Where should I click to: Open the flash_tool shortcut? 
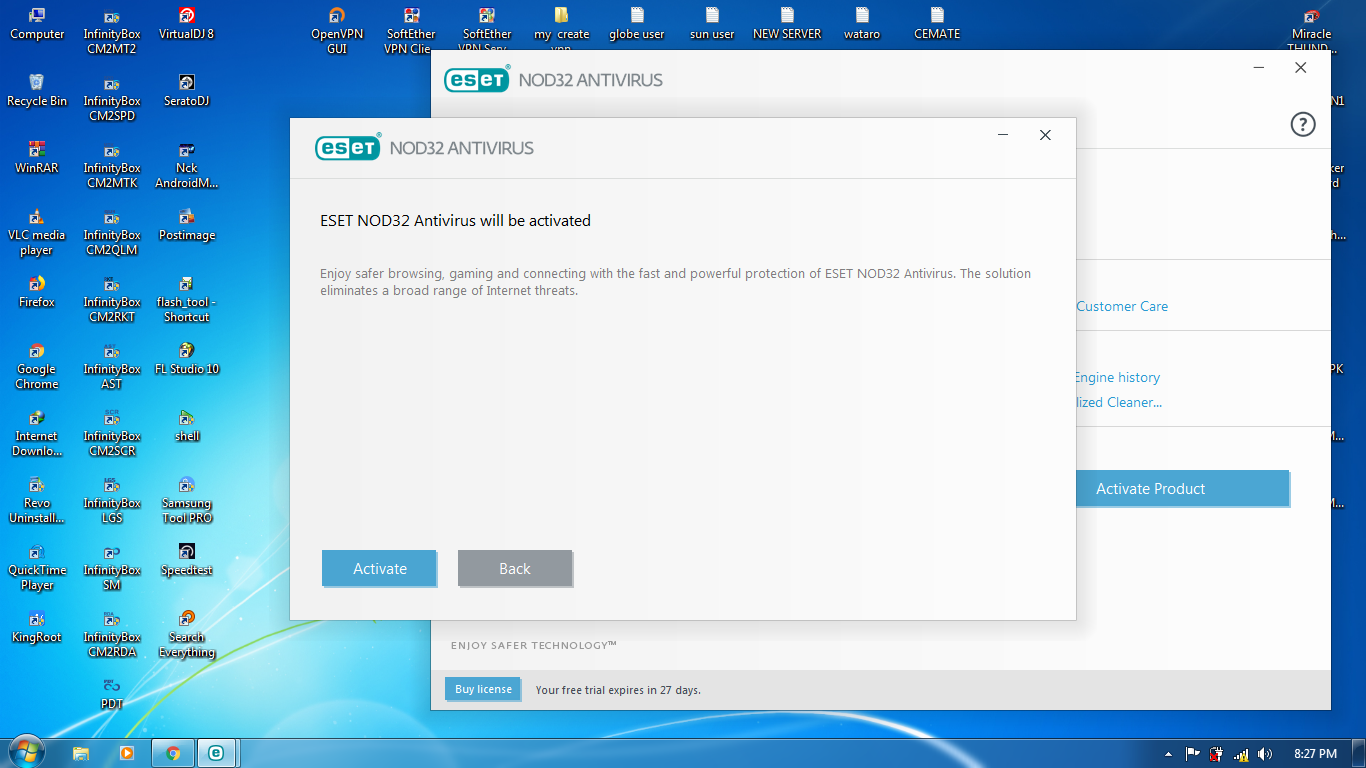pos(187,300)
